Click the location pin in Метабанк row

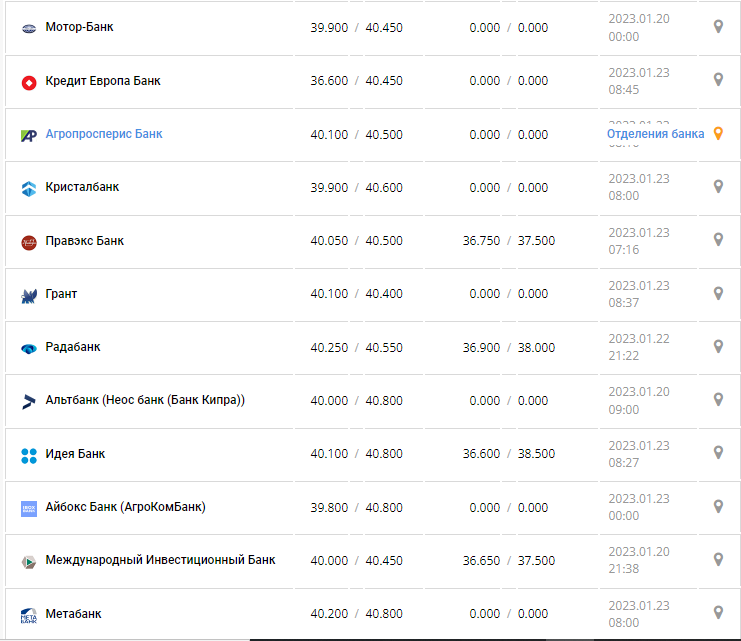pyautogui.click(x=717, y=613)
